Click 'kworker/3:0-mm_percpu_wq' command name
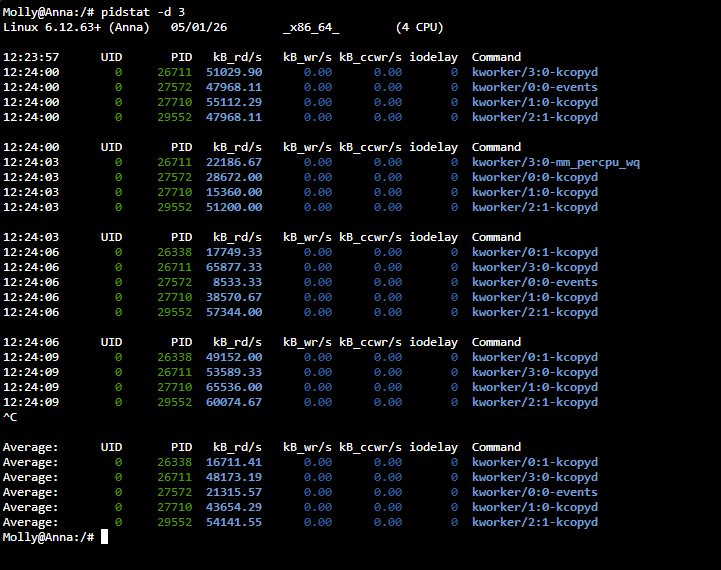This screenshot has width=721, height=570. coord(556,163)
